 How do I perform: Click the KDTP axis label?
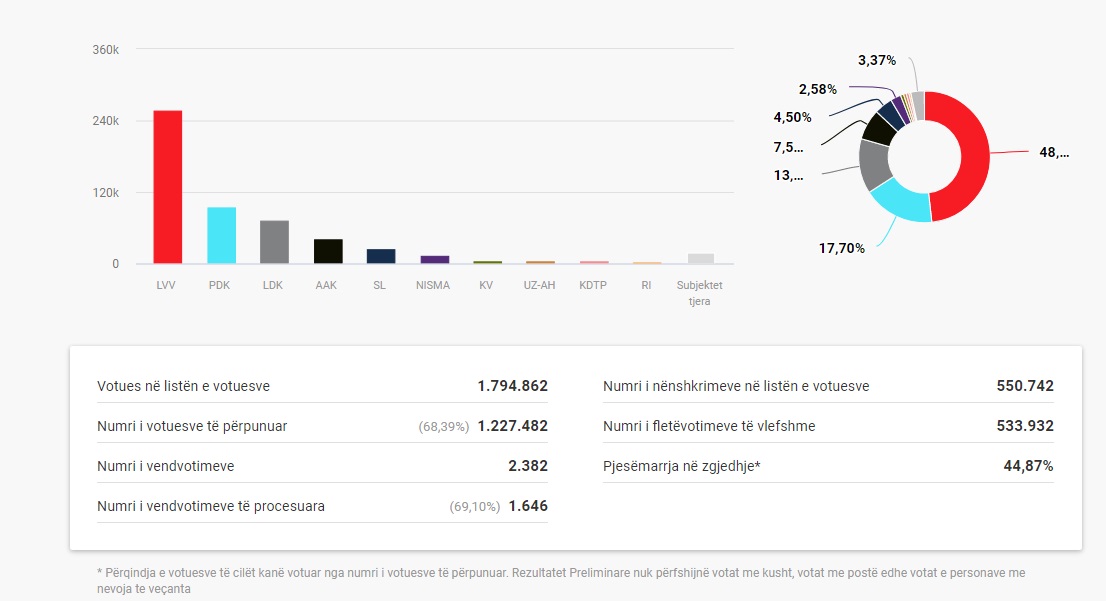(593, 285)
